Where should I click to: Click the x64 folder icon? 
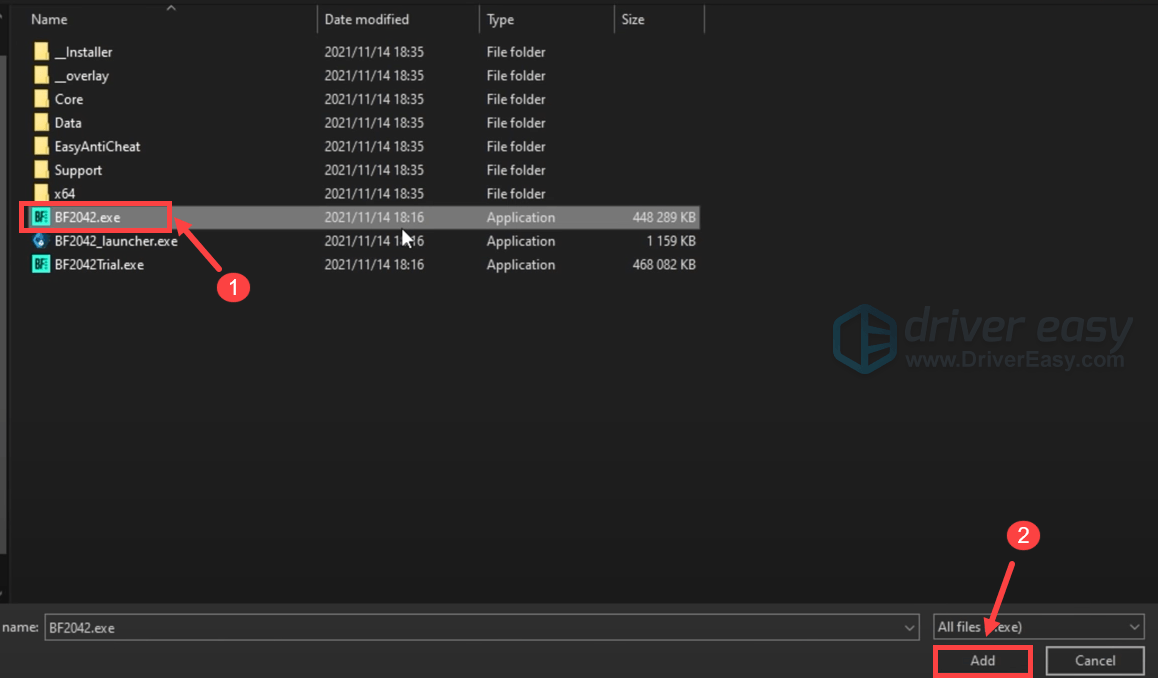pos(41,194)
